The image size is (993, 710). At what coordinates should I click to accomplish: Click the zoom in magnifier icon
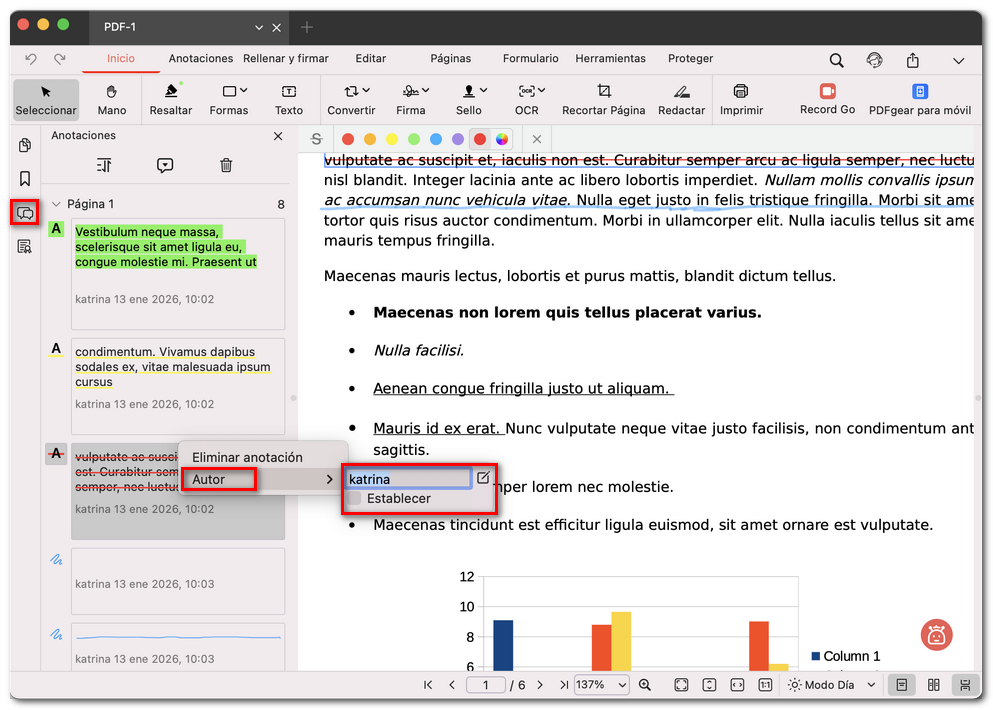coord(645,685)
